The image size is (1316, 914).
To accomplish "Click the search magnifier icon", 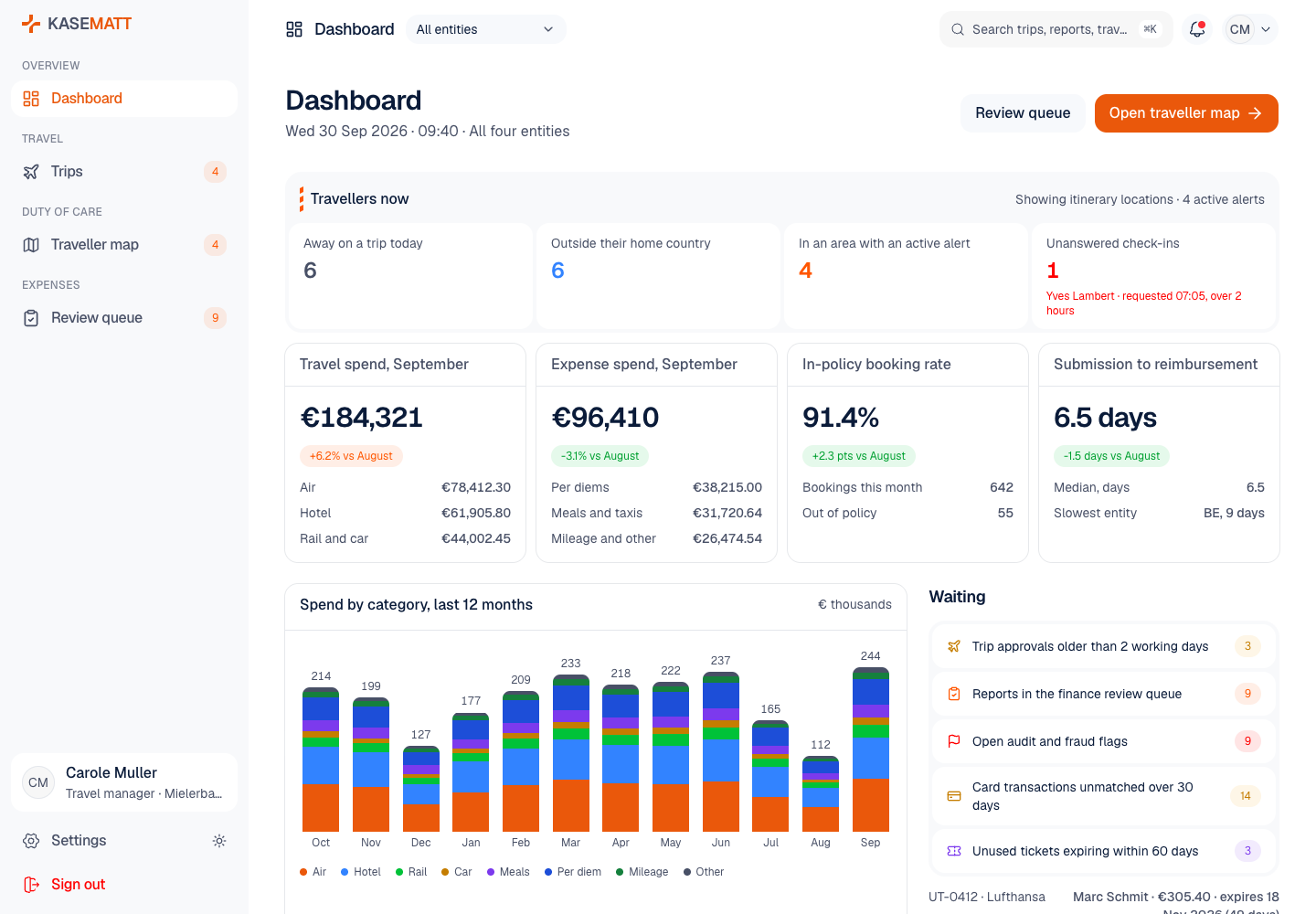I will click(958, 29).
